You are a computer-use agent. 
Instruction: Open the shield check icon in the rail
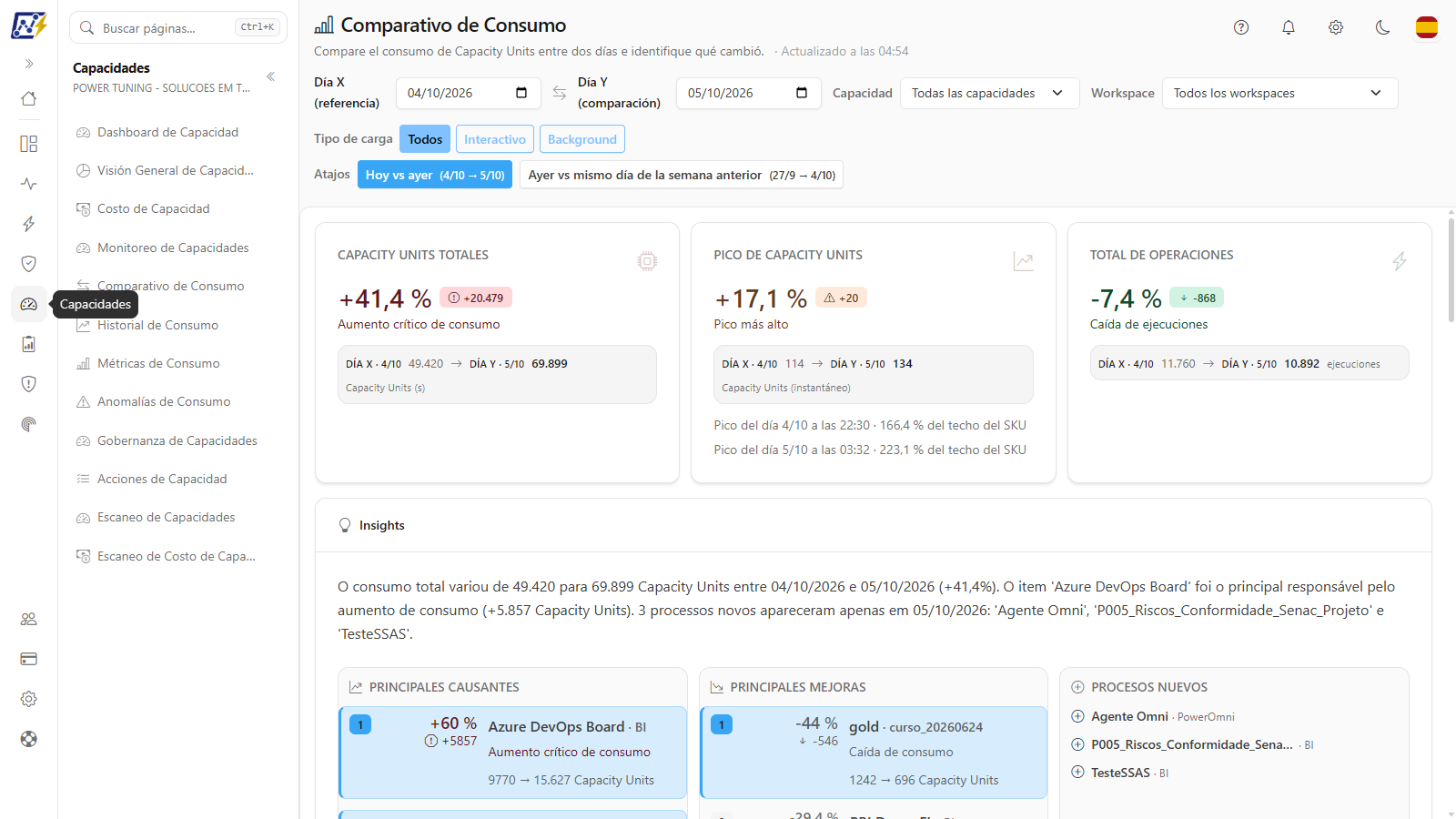click(x=29, y=264)
